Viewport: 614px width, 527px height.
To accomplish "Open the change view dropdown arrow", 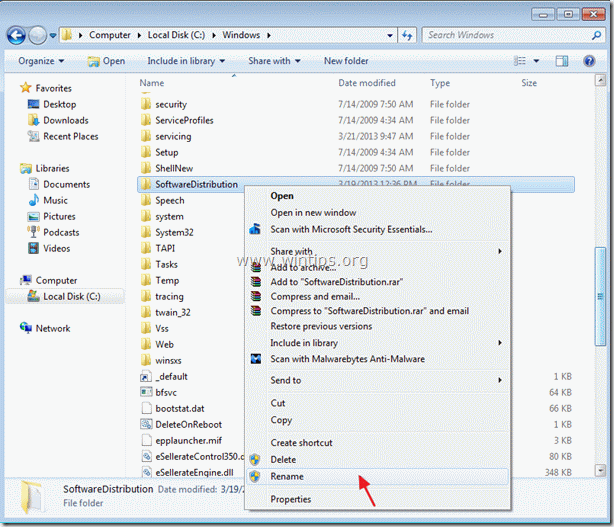I will 536,61.
